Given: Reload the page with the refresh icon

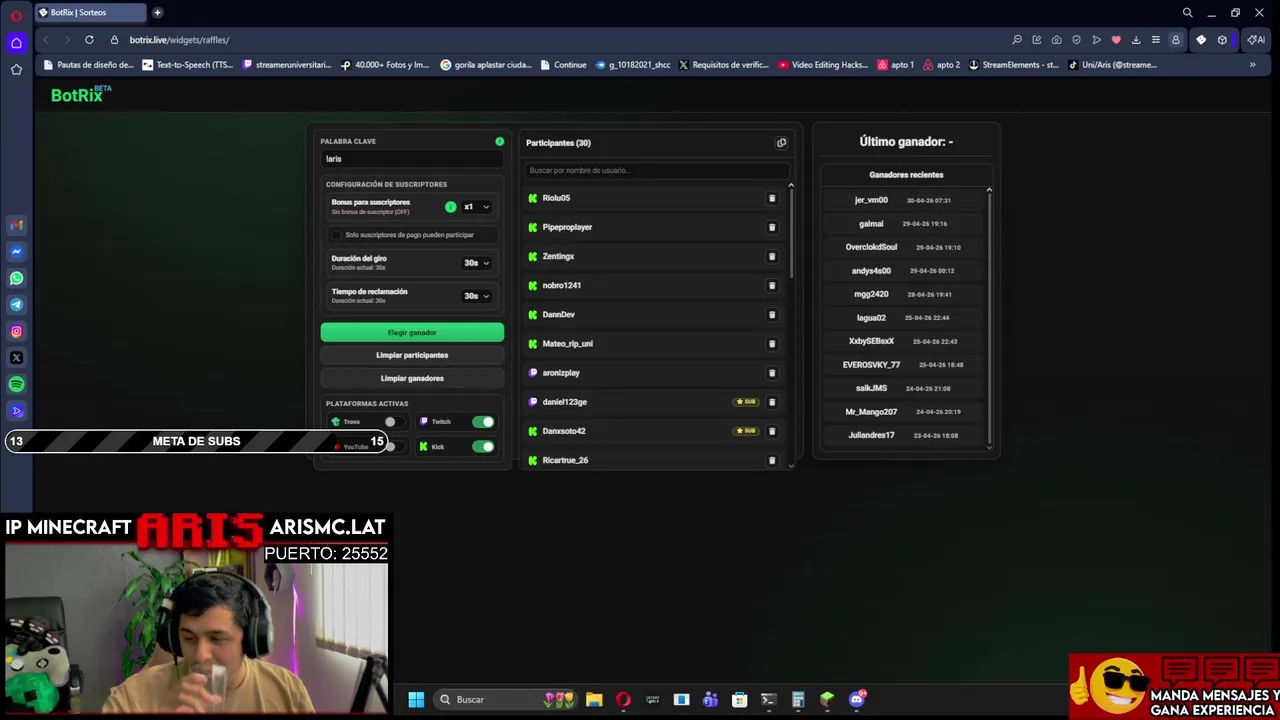Looking at the screenshot, I should [89, 40].
